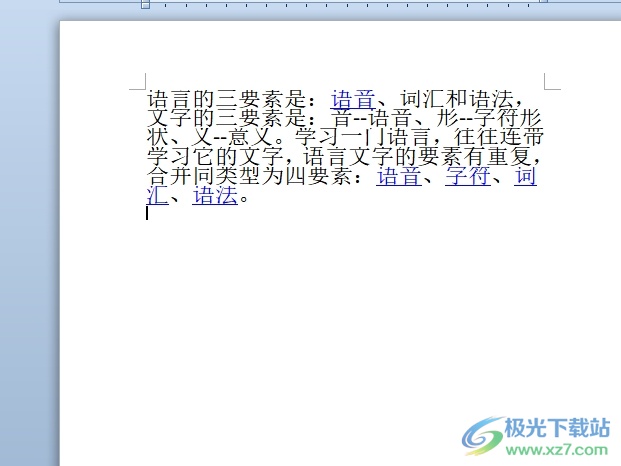Open the 语法 hyperlink in the last line
Screen dimensions: 621x466
pyautogui.click(x=215, y=196)
